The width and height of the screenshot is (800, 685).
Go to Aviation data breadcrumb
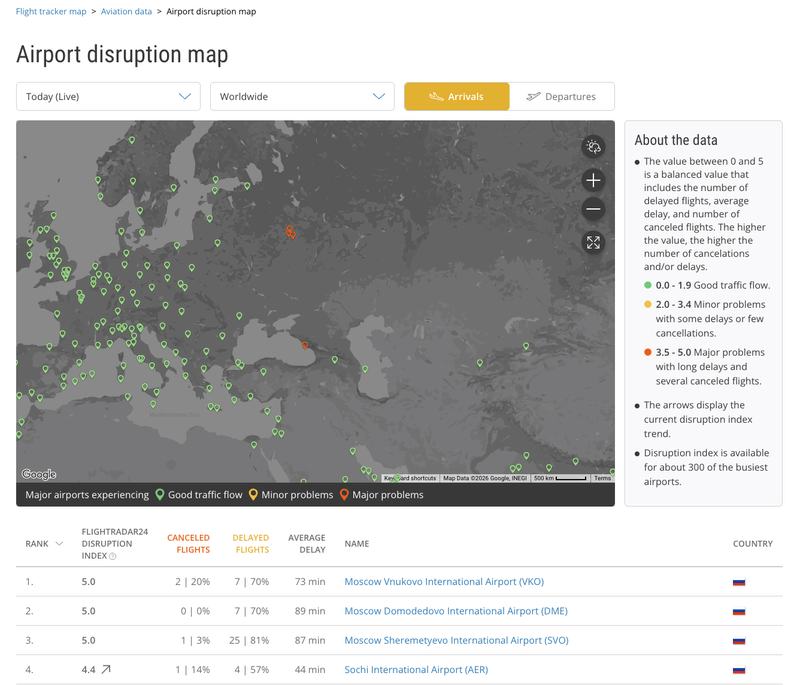[126, 11]
